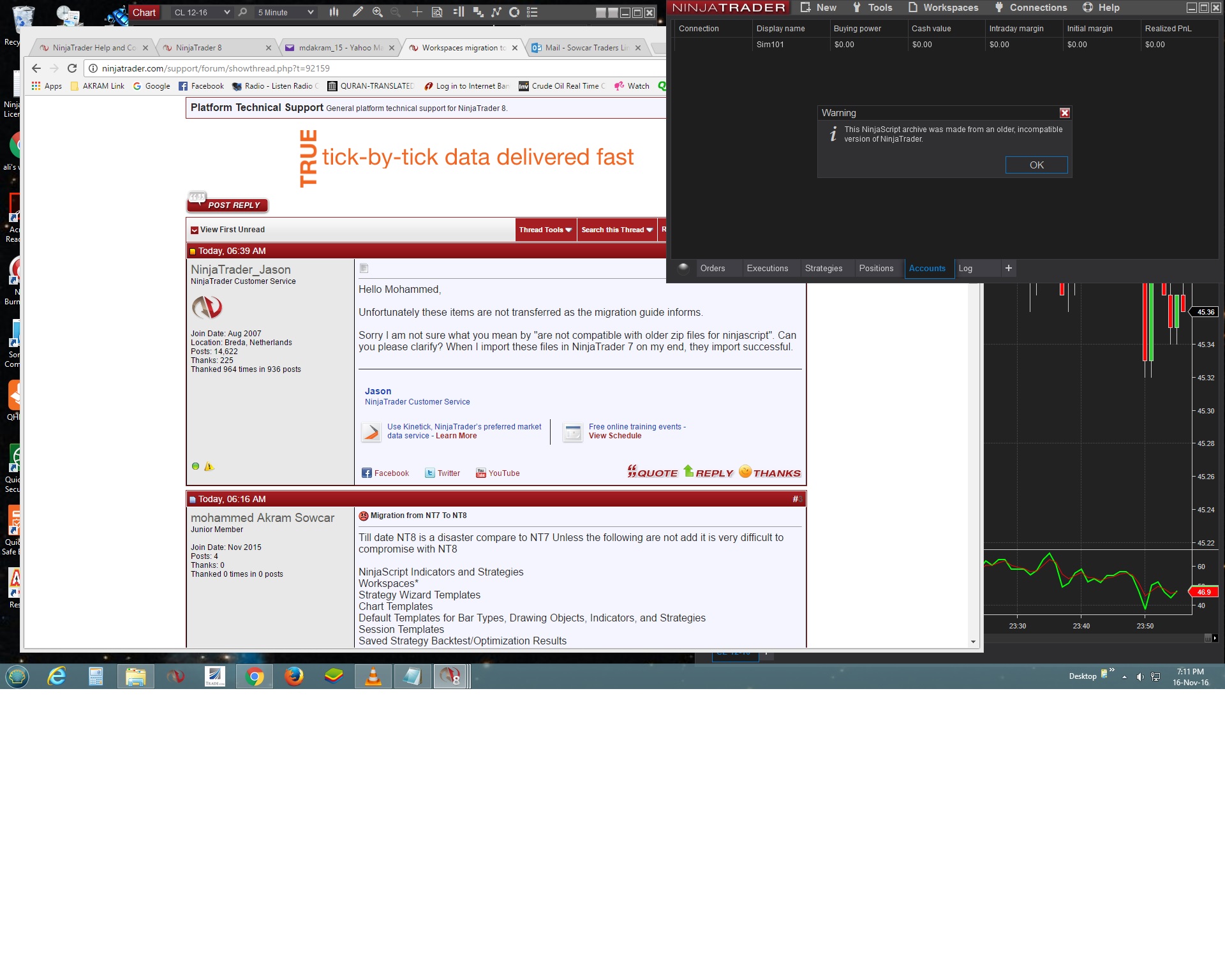This screenshot has width=1225, height=980.
Task: Click the chart properties list icon
Action: (533, 12)
